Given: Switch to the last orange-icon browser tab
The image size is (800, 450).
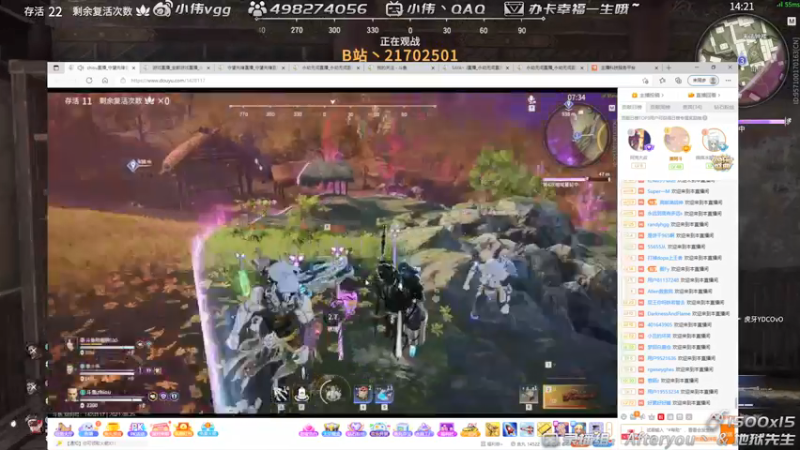Looking at the screenshot, I should tap(624, 67).
